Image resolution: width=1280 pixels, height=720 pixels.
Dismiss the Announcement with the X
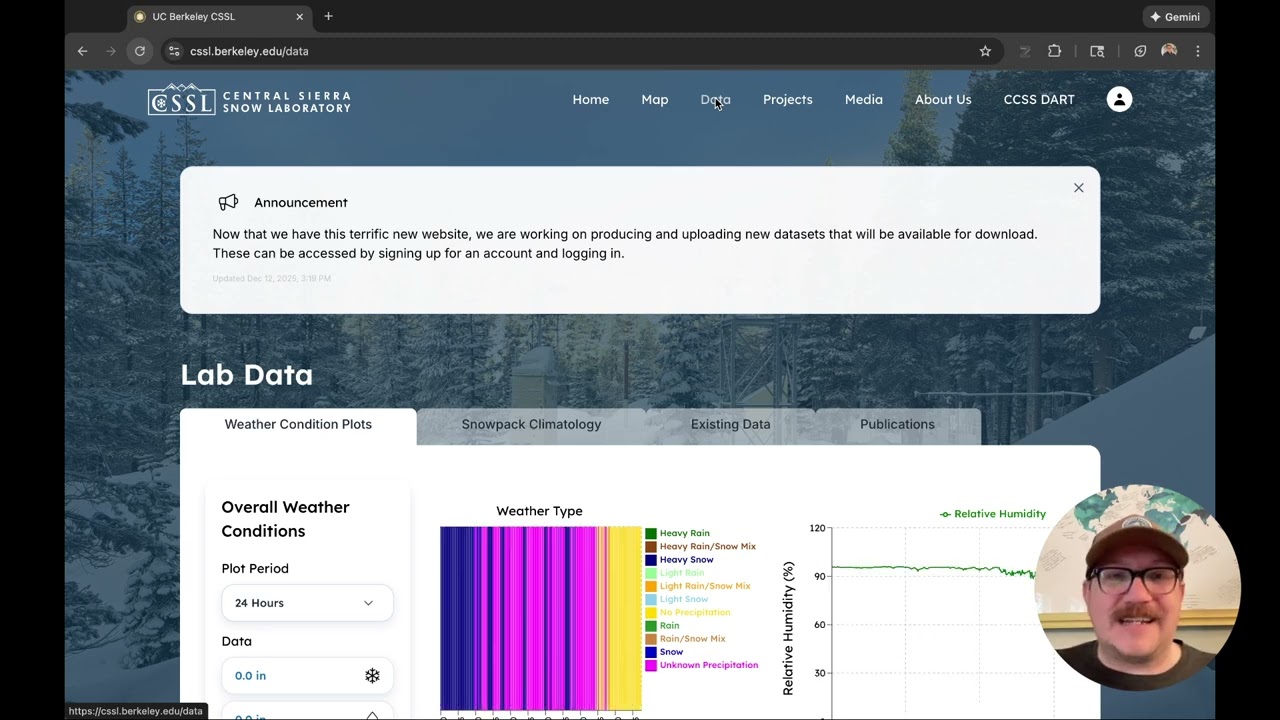coord(1078,188)
